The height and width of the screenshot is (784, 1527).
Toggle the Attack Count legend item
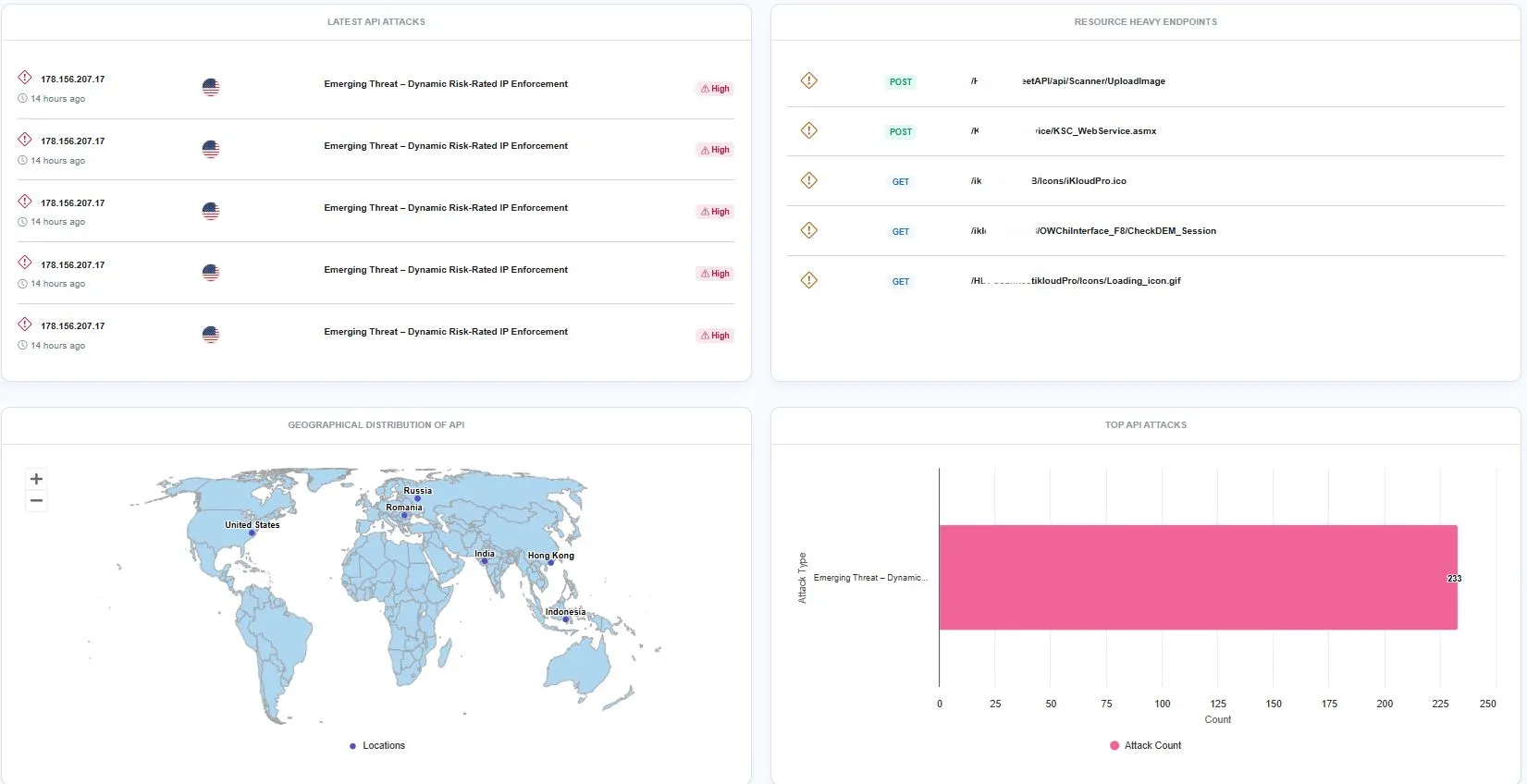(x=1145, y=745)
